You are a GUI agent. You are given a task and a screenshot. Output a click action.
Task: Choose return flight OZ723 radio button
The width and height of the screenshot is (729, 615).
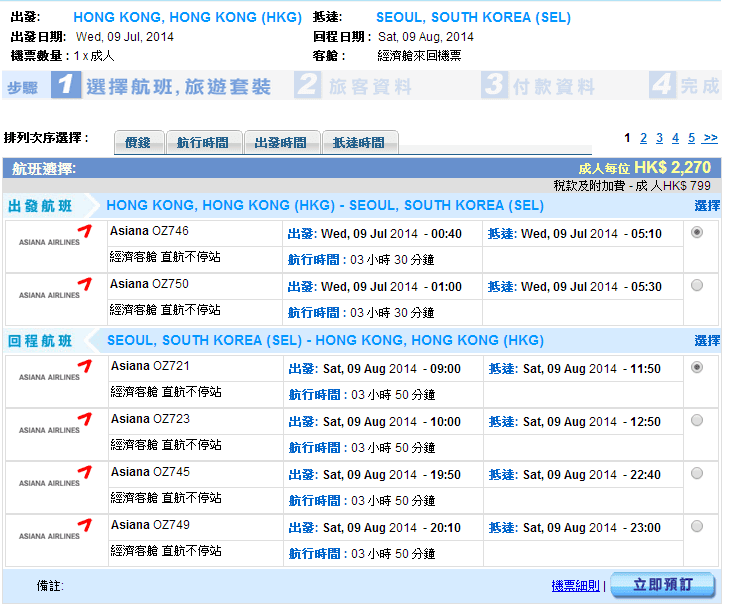click(696, 420)
